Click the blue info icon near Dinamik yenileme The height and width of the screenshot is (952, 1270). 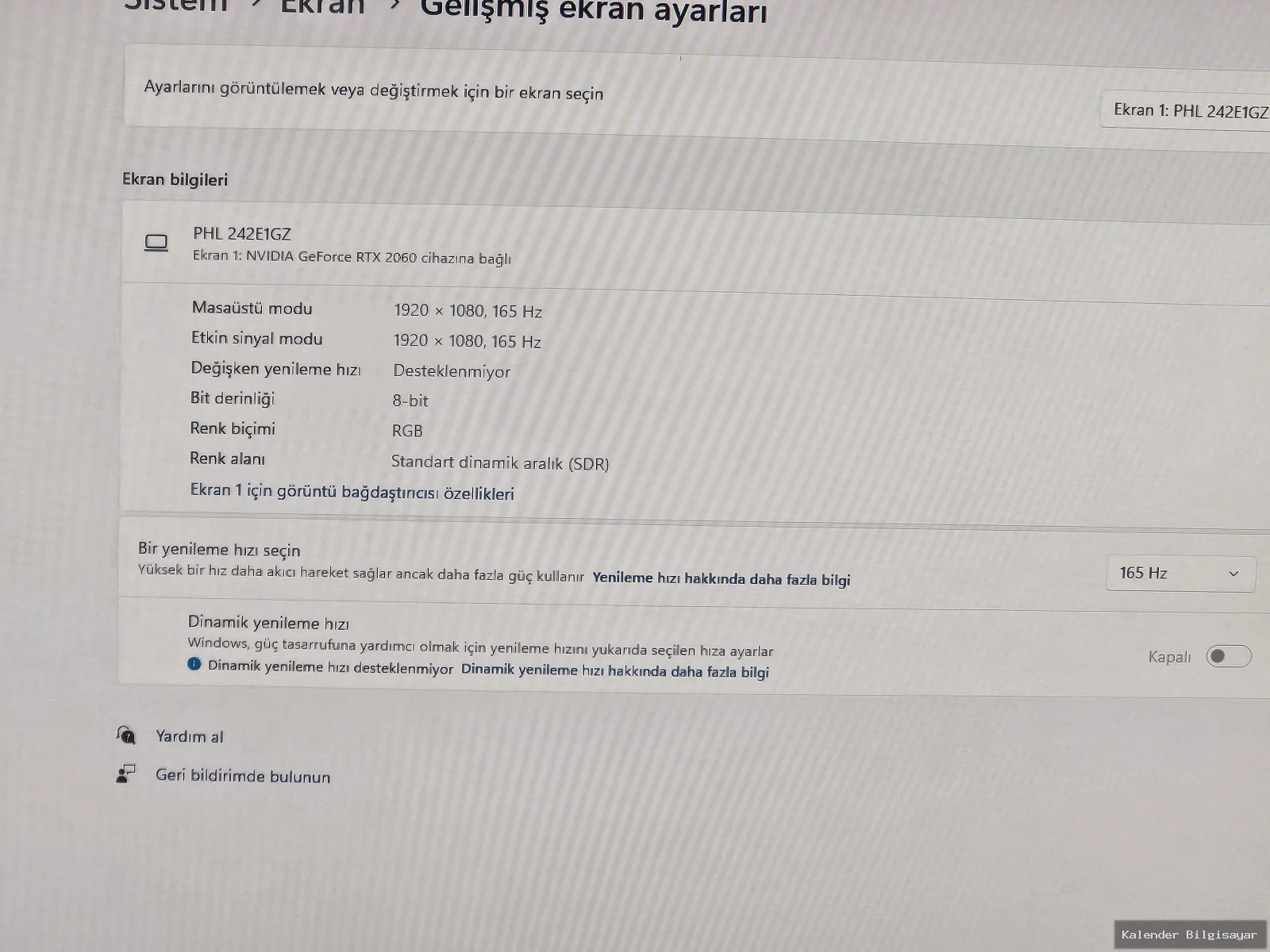coord(194,664)
